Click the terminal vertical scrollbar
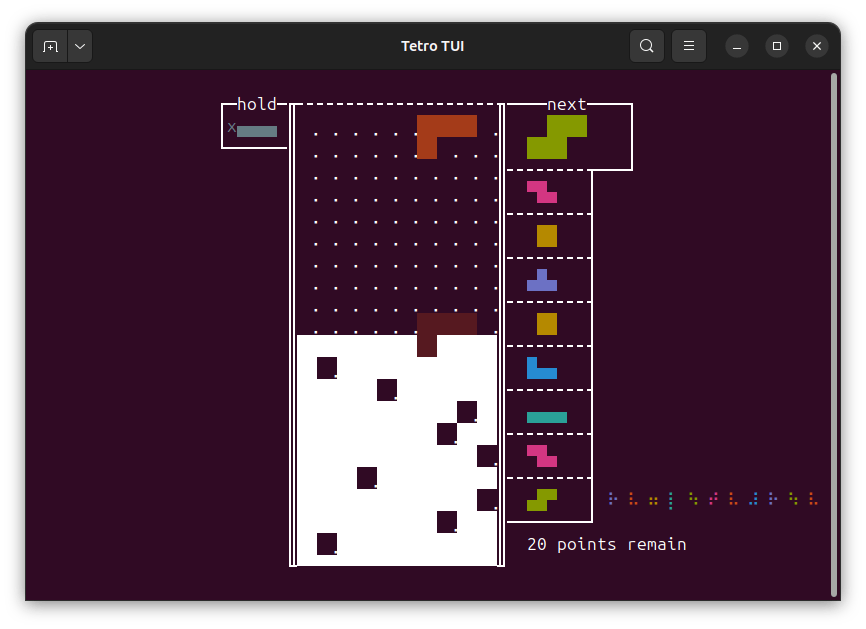This screenshot has height=629, width=866. pyautogui.click(x=835, y=335)
